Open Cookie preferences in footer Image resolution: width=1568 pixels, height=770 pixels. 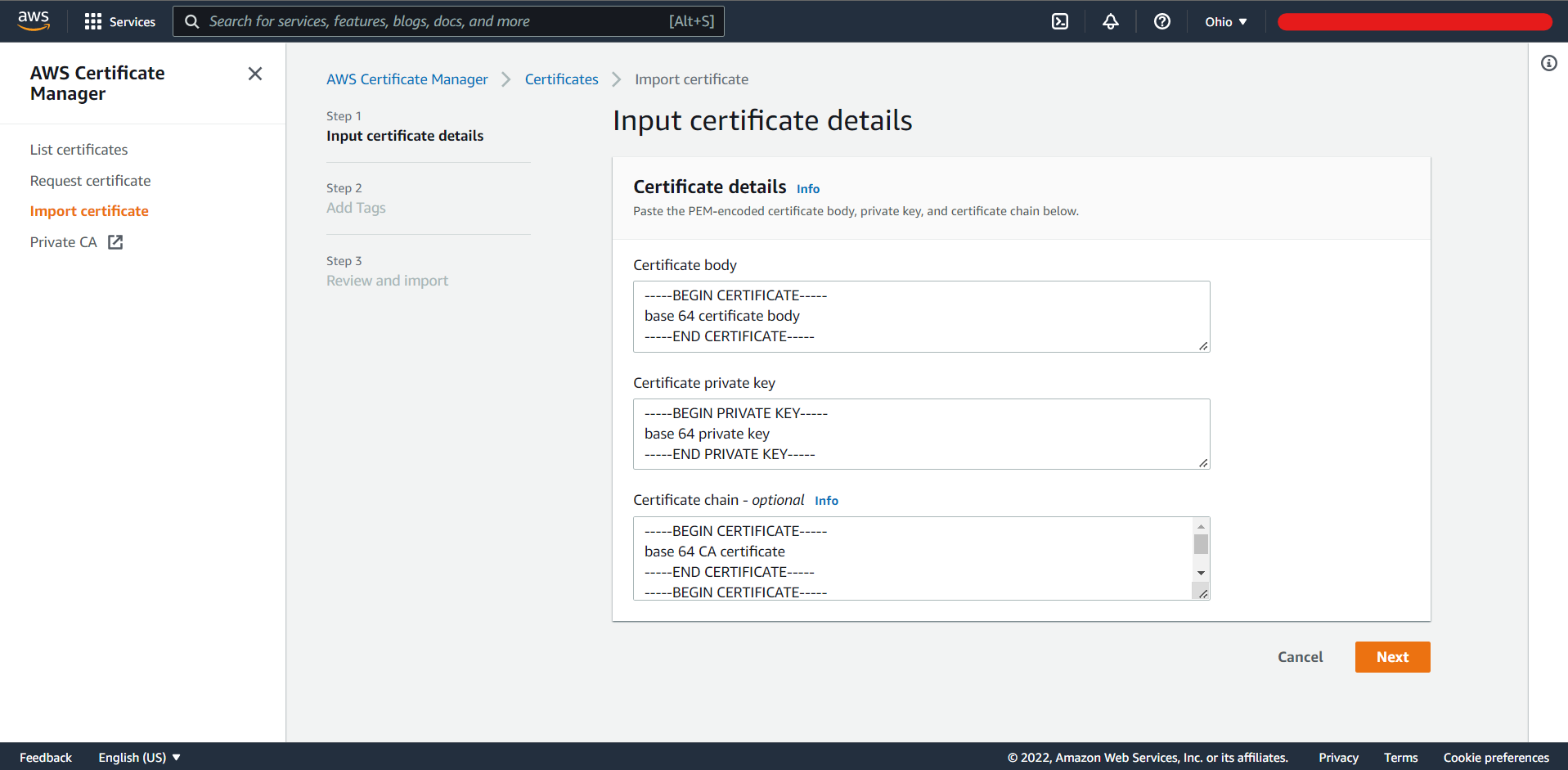pos(1496,758)
